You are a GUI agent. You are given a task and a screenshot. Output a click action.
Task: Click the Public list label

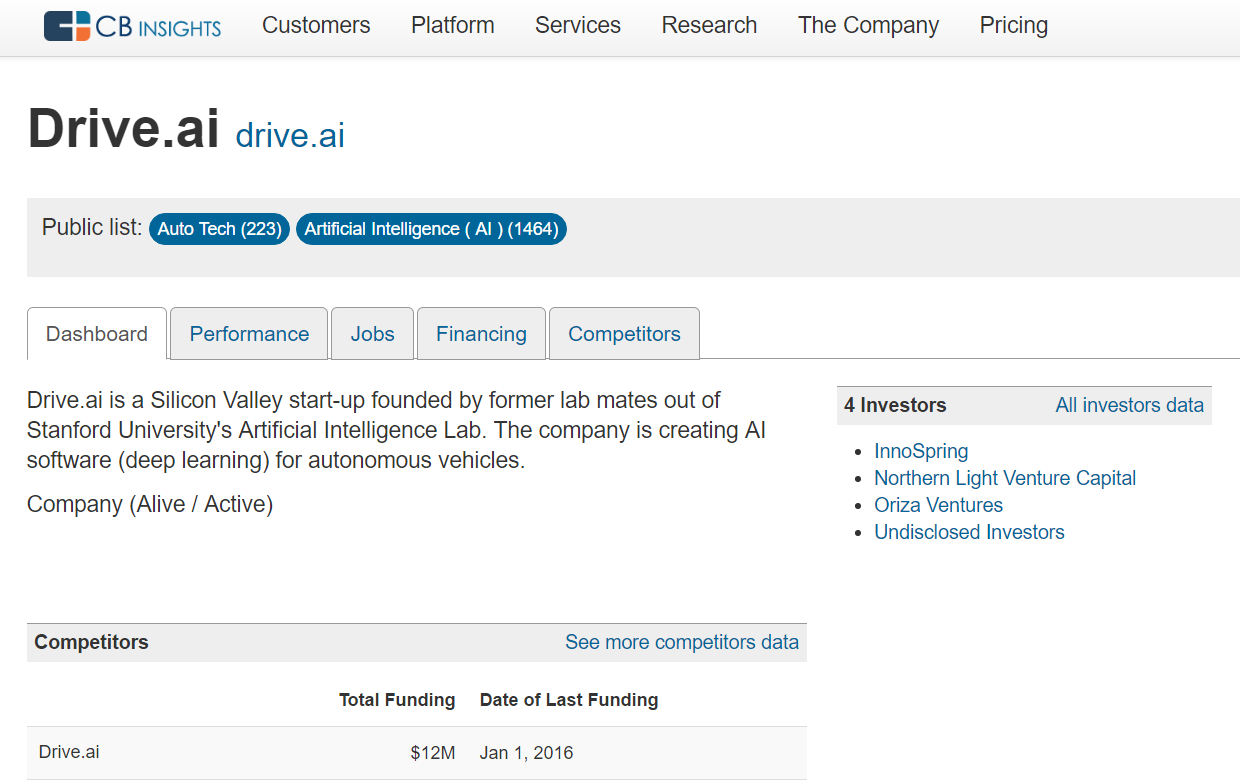(92, 228)
